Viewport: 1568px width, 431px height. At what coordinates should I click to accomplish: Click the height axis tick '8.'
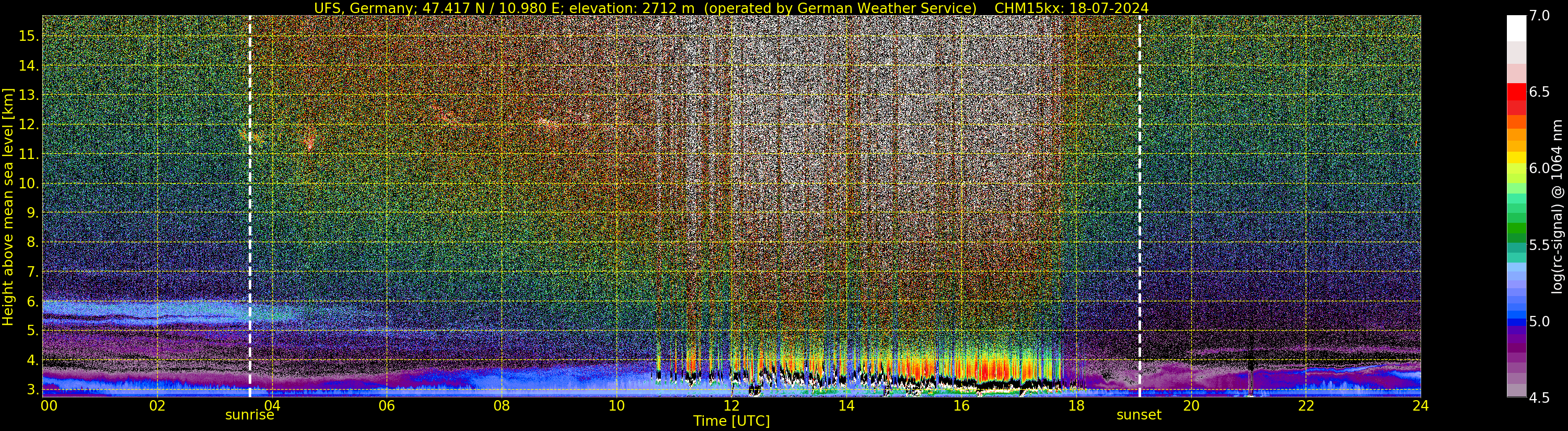tap(32, 242)
